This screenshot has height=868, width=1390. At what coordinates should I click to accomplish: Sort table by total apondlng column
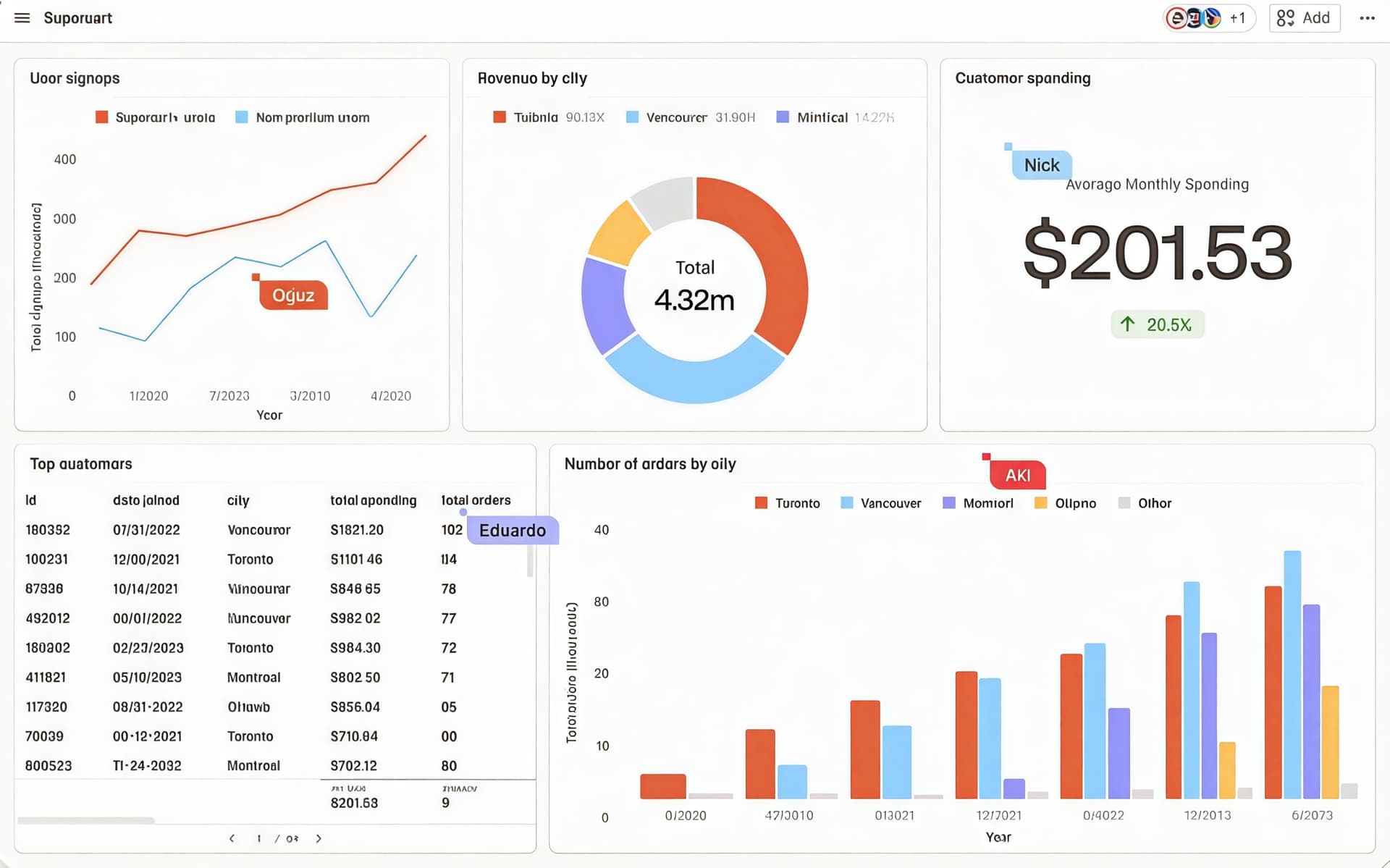pyautogui.click(x=373, y=500)
